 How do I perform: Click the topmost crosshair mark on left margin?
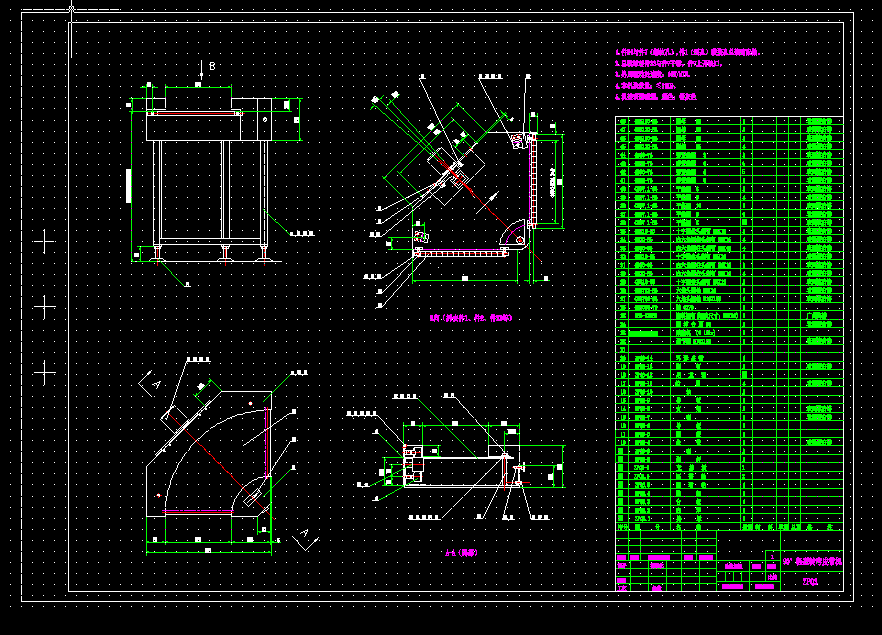(x=44, y=241)
